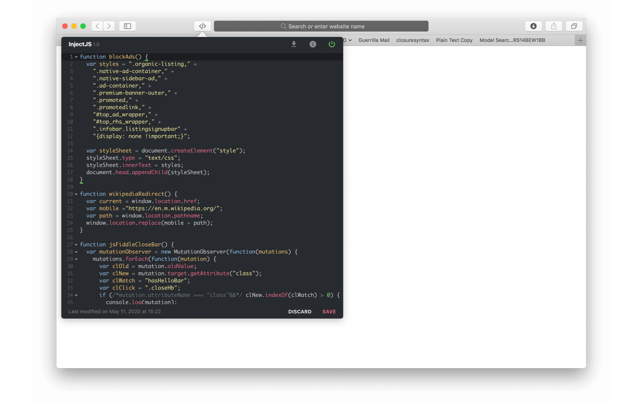
Task: Click the ".premium-banner-outer," string line
Action: pyautogui.click(x=132, y=93)
